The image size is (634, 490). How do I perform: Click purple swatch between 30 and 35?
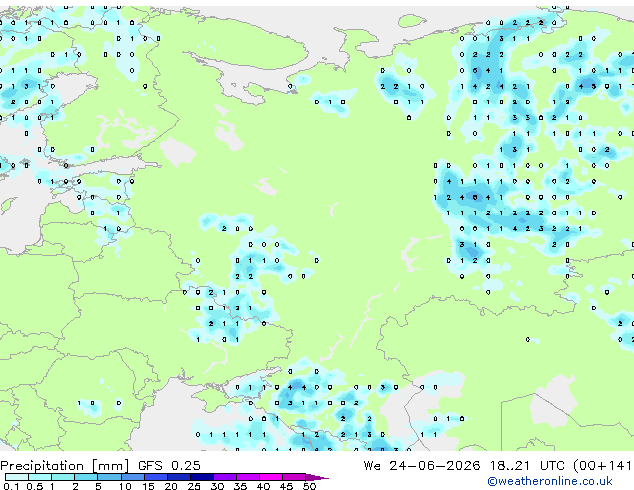point(224,477)
